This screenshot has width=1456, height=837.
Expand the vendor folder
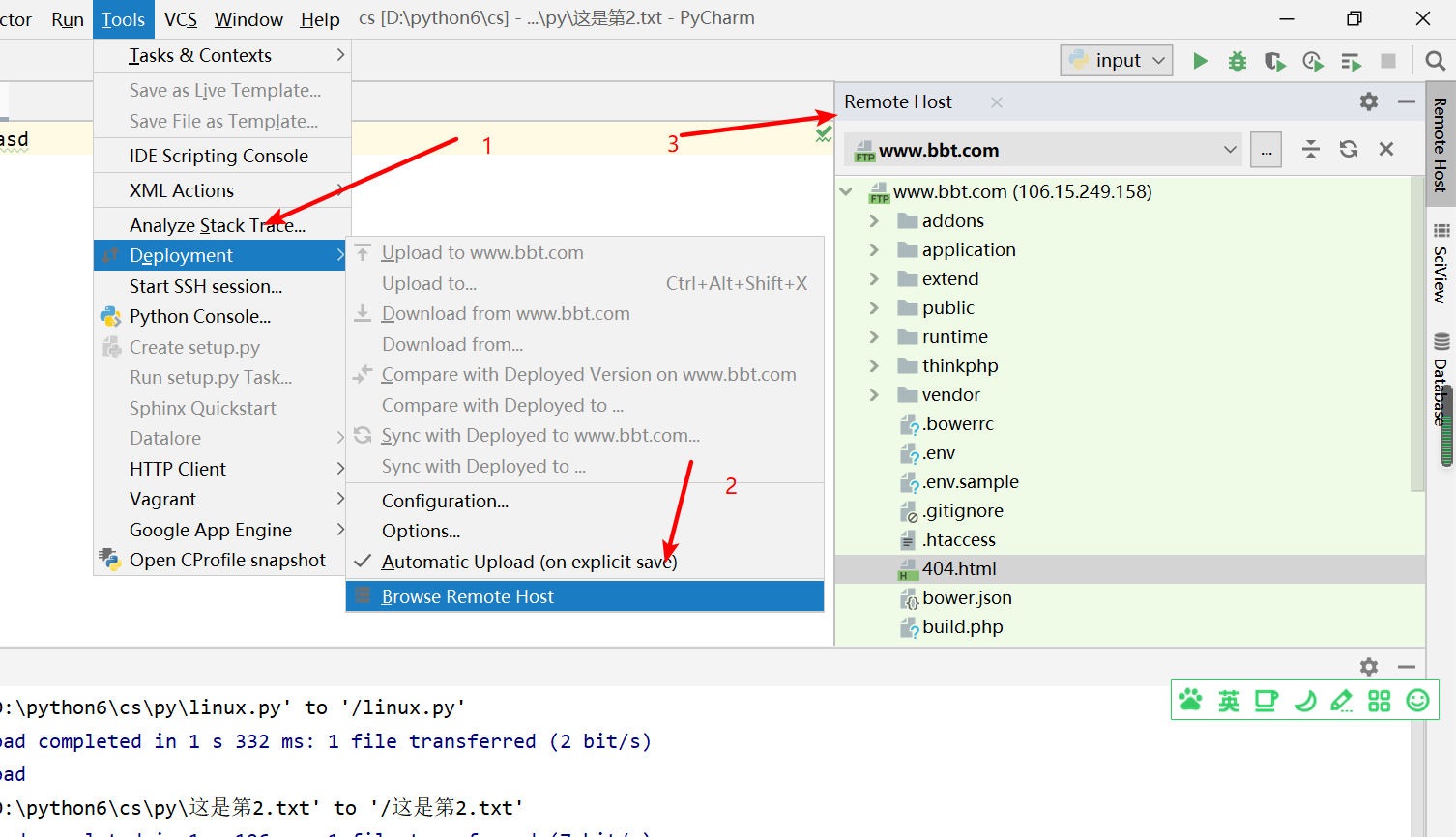[x=874, y=394]
